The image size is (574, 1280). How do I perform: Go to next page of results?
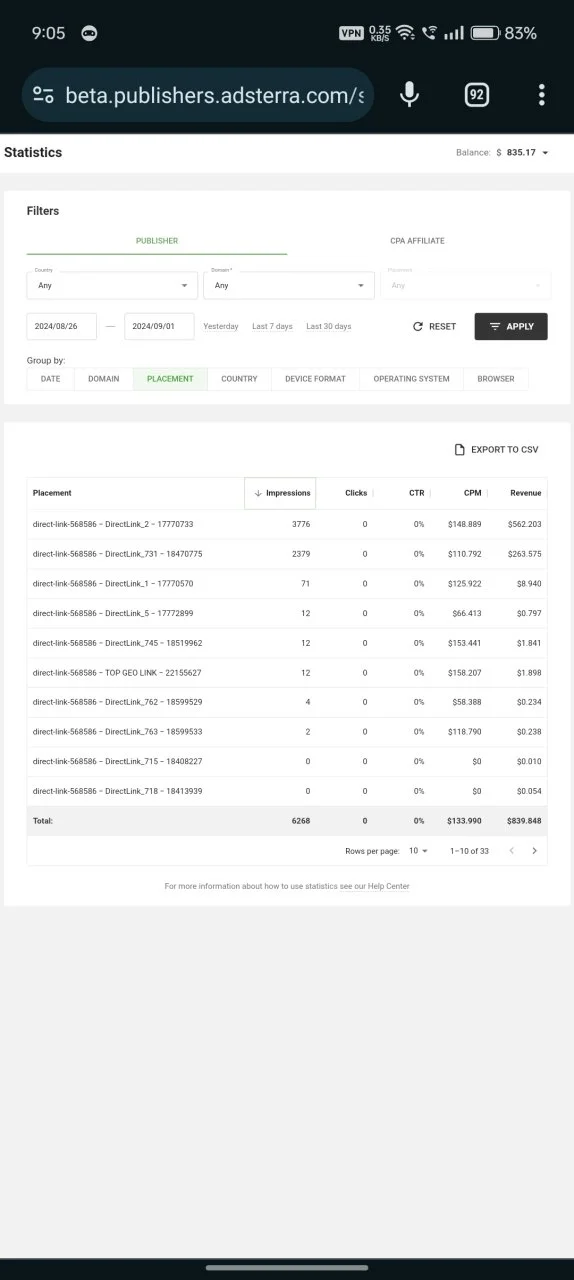coord(534,851)
